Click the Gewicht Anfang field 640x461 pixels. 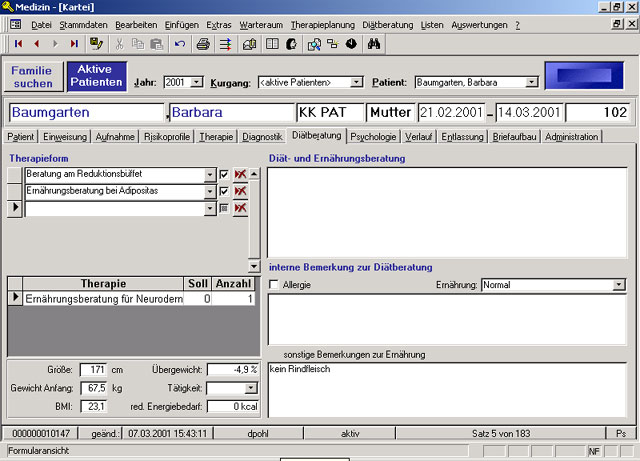(x=93, y=388)
